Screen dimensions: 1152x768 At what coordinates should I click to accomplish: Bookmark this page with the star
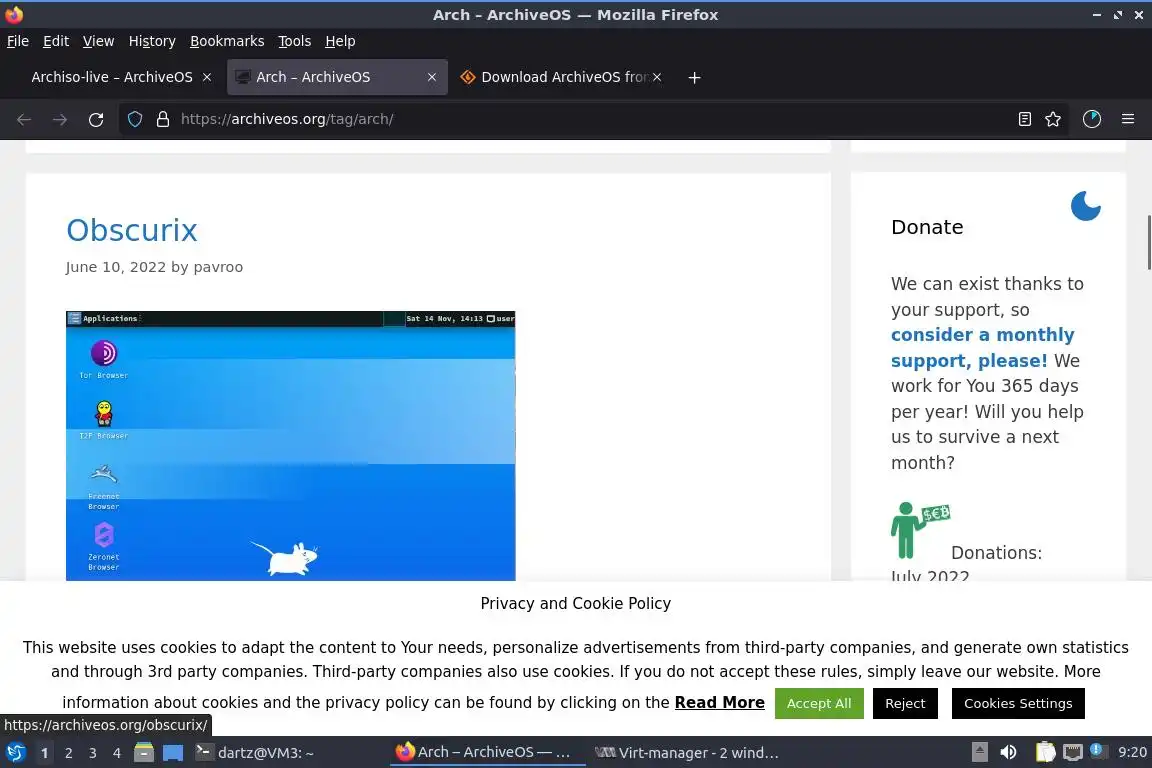[x=1053, y=119]
